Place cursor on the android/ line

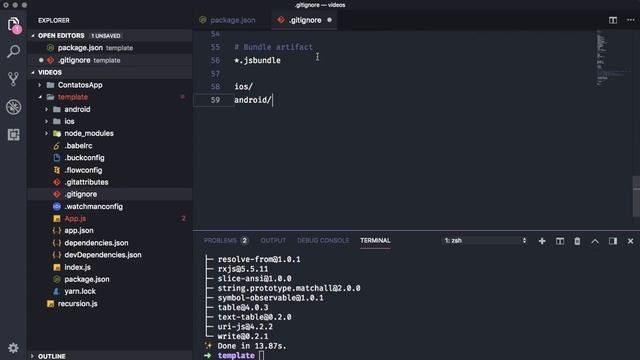[x=253, y=100]
